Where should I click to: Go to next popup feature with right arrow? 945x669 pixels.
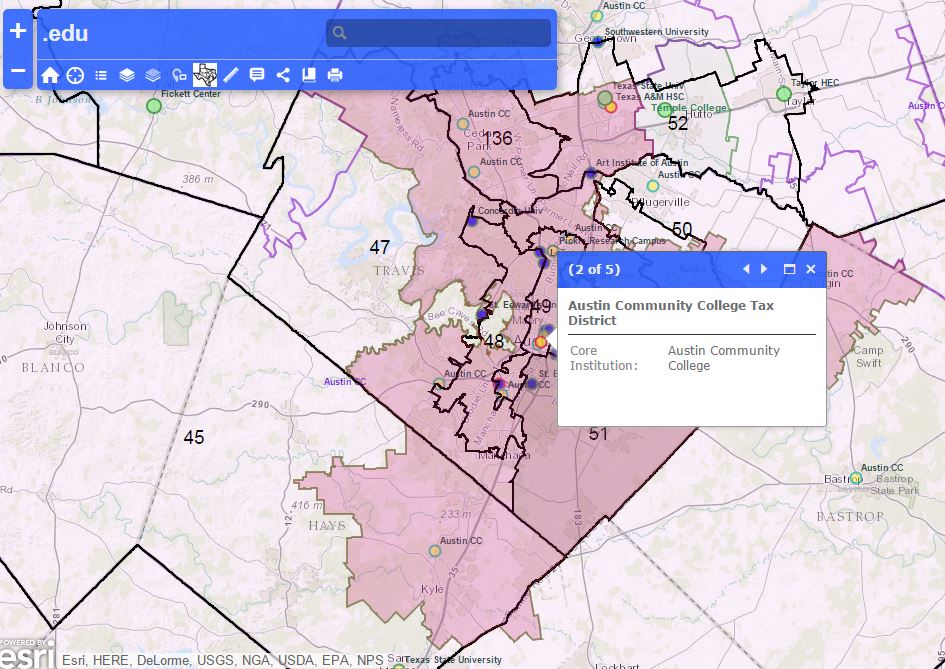(x=764, y=269)
